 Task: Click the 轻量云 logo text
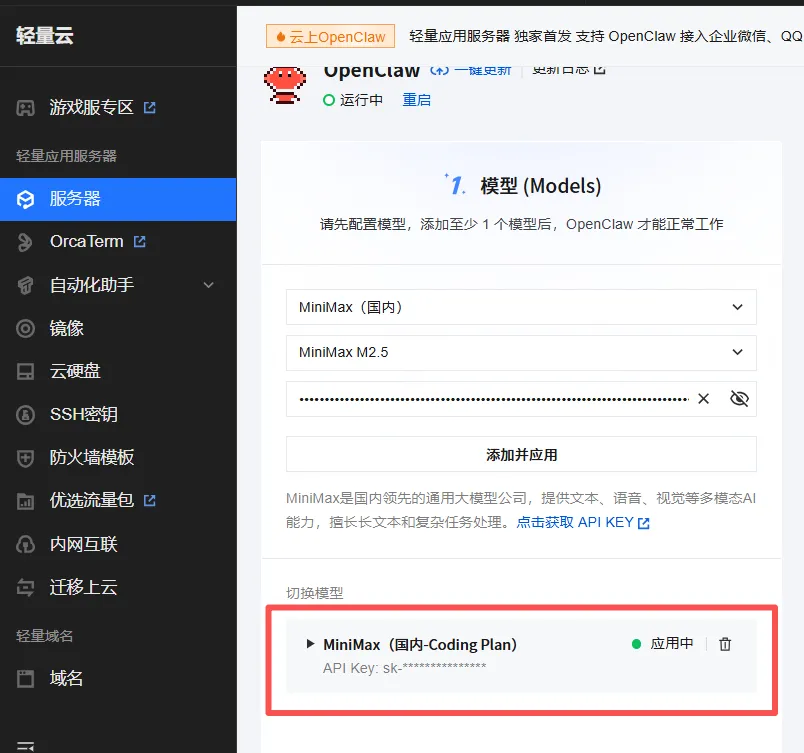tap(45, 36)
